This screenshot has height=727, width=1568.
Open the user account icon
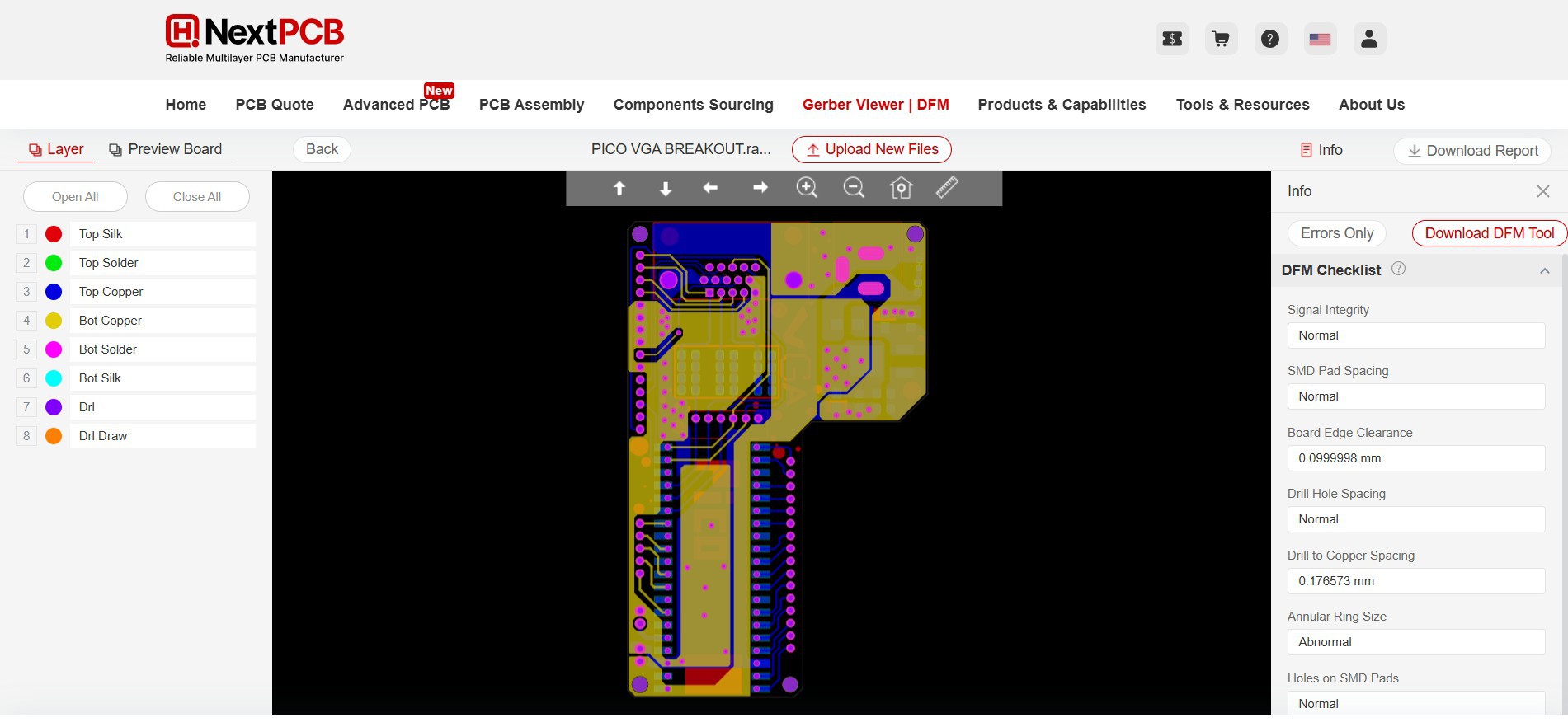[1368, 39]
